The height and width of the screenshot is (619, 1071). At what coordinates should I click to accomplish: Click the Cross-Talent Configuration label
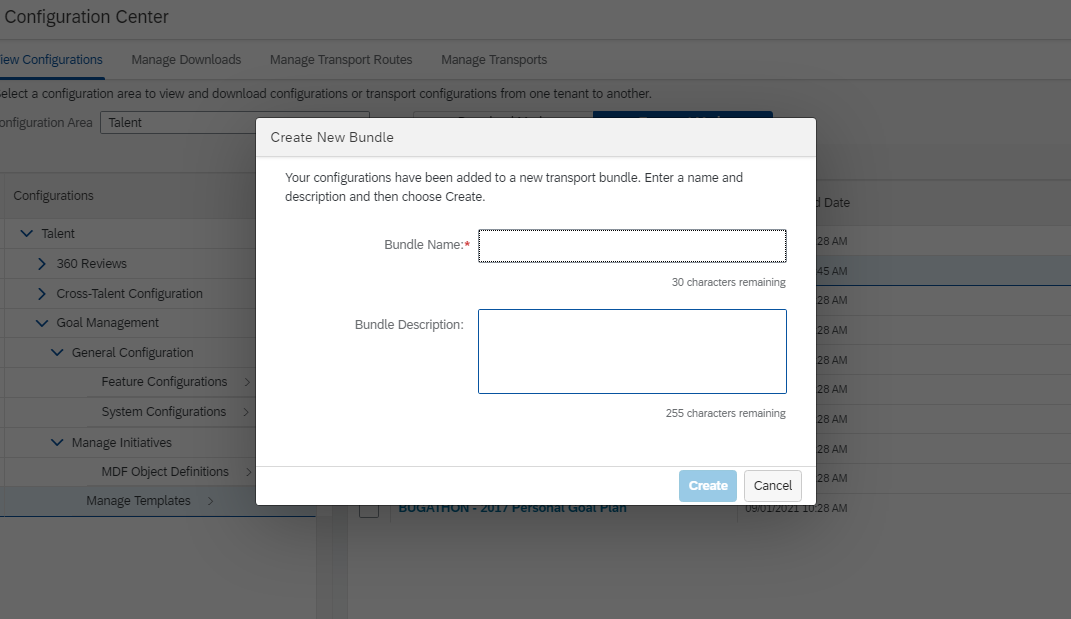coord(129,294)
